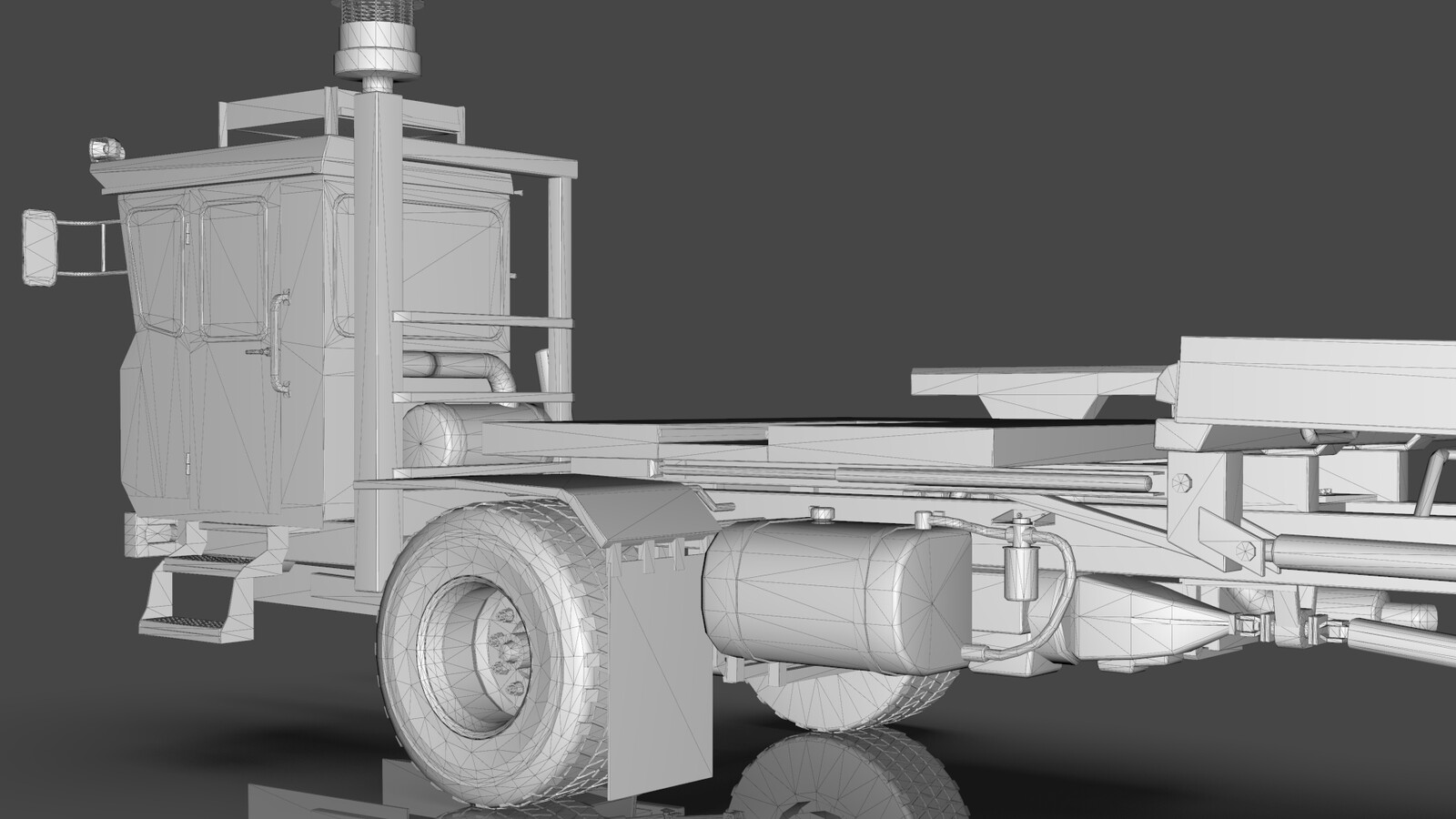Select the cylindrical fuel tank mesh
The height and width of the screenshot is (819, 1456).
[x=835, y=596]
